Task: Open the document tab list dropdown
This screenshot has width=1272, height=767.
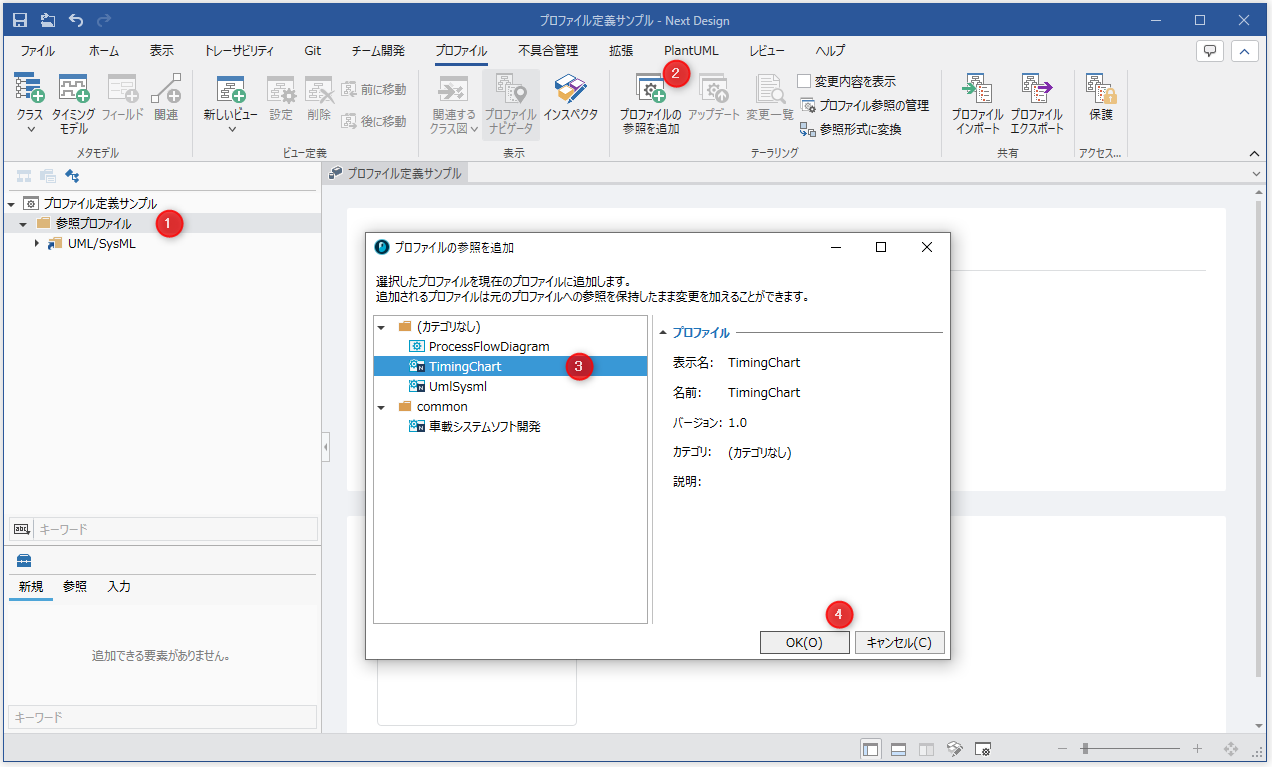Action: (x=1257, y=173)
